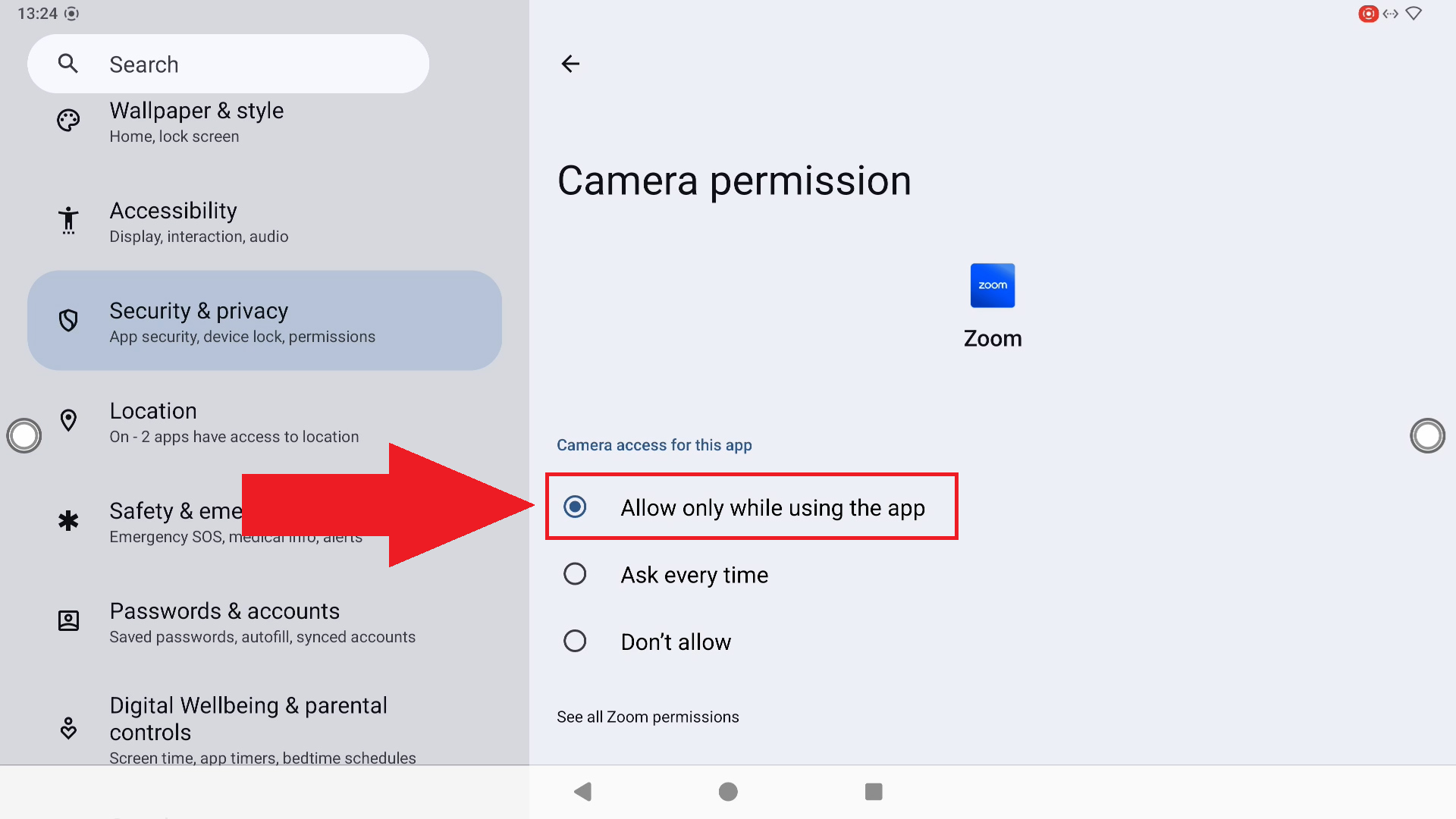Open Location settings entry
The width and height of the screenshot is (1456, 819).
click(x=265, y=421)
